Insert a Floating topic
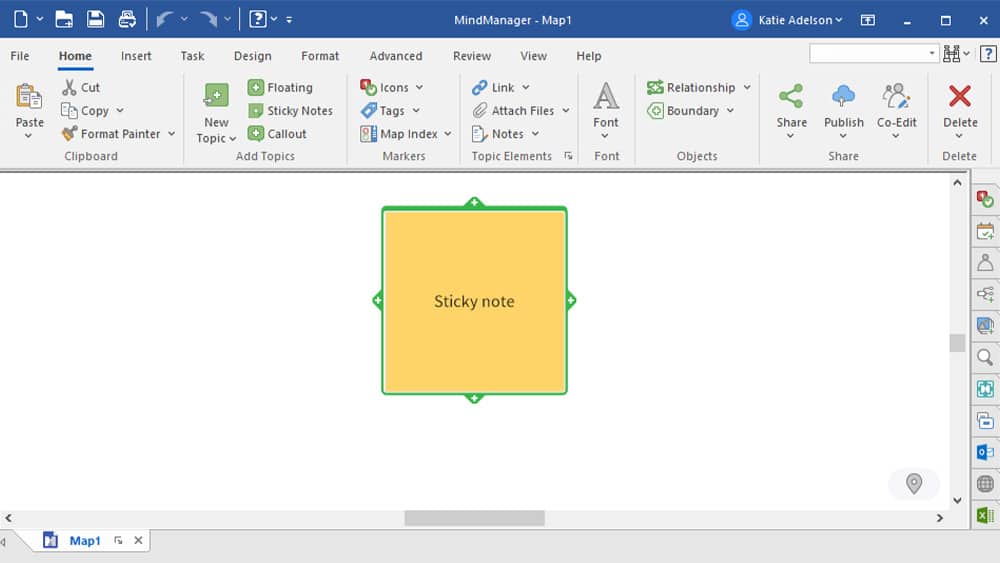Viewport: 1000px width, 563px height. 280,87
